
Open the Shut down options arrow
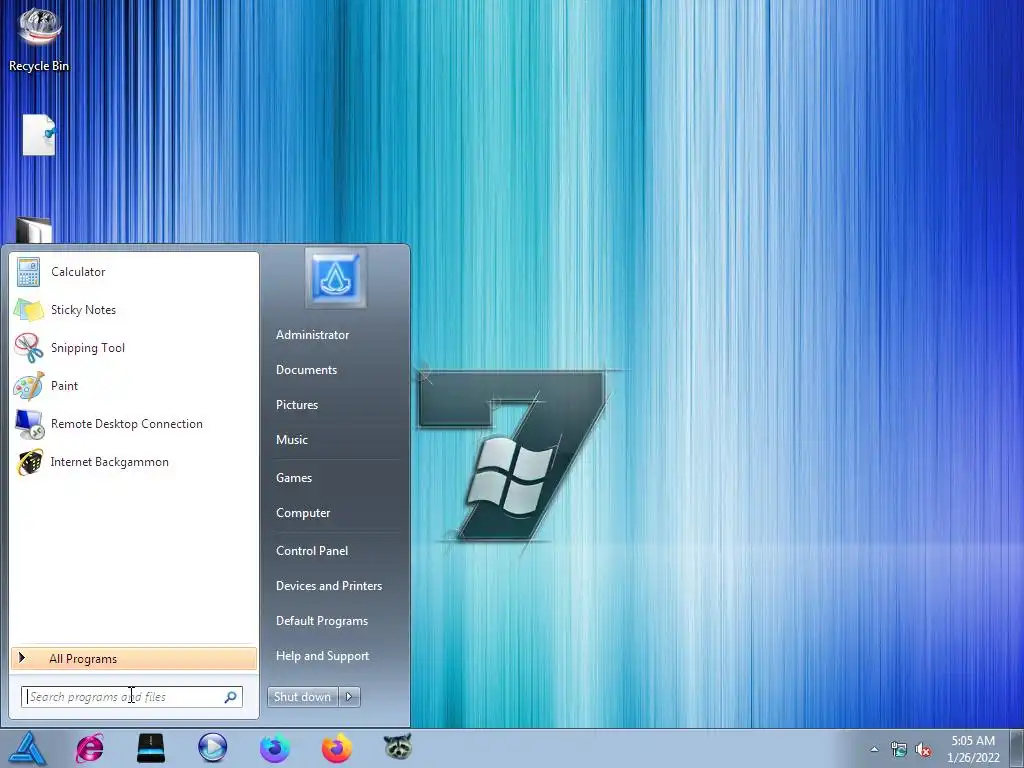pyautogui.click(x=349, y=697)
